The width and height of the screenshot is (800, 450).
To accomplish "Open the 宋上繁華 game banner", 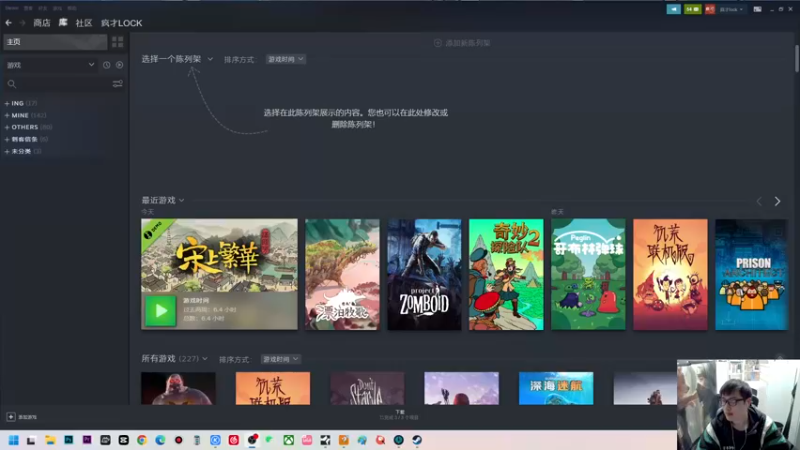I will click(x=219, y=255).
